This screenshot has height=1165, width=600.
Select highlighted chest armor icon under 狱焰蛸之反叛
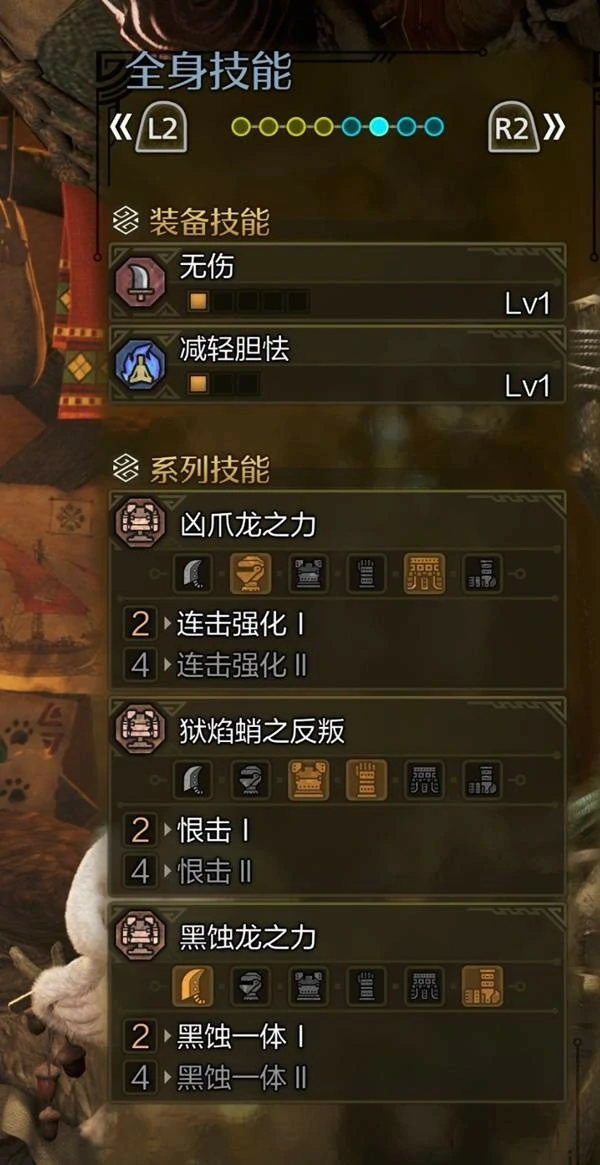tap(308, 779)
